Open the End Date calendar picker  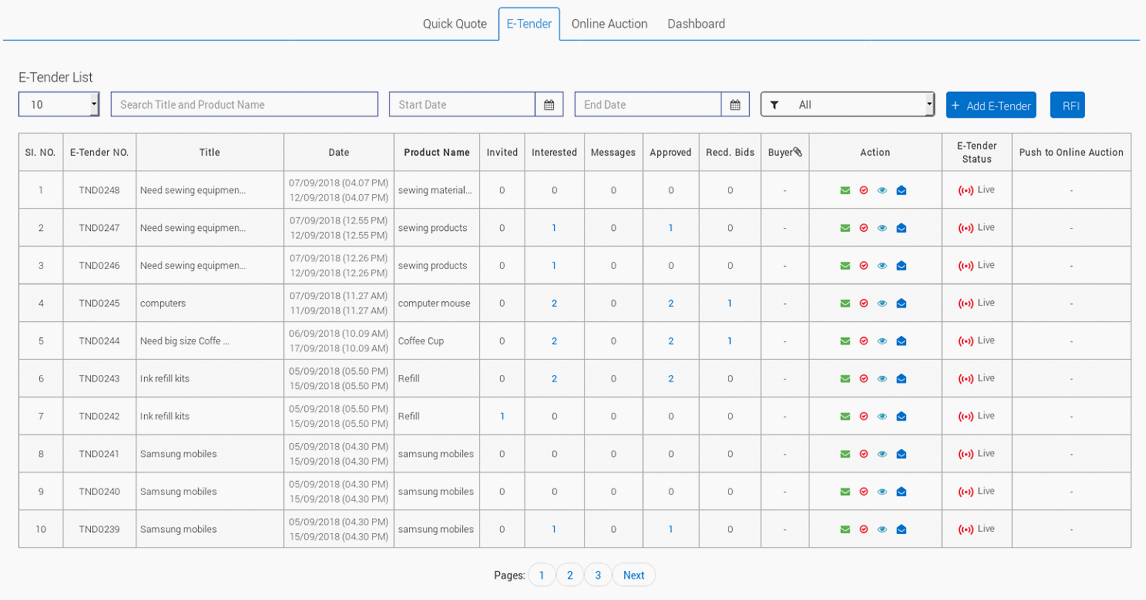tap(735, 105)
